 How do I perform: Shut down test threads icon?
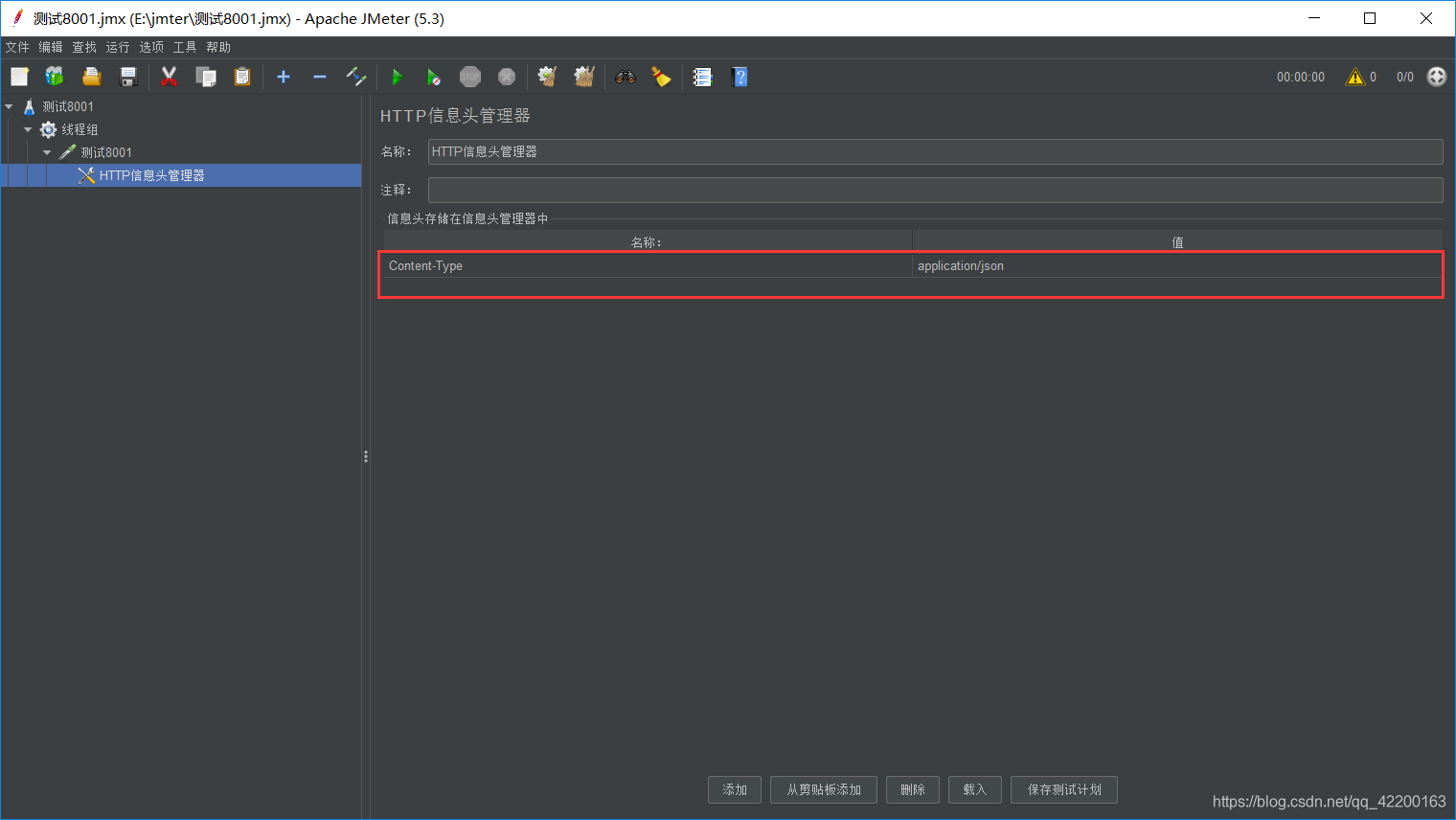[507, 77]
